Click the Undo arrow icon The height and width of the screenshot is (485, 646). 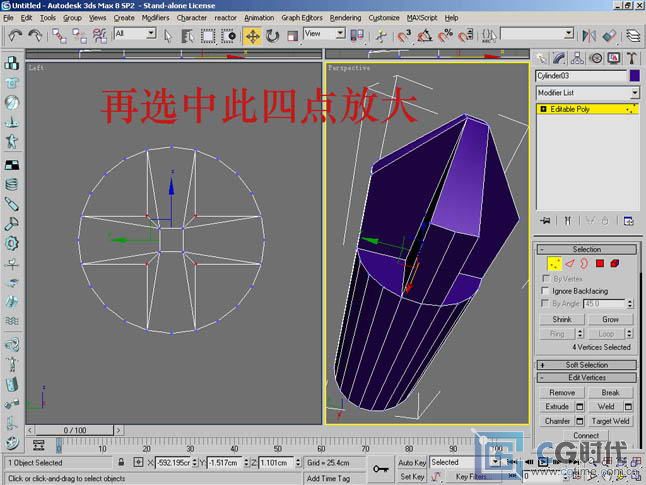[x=15, y=36]
